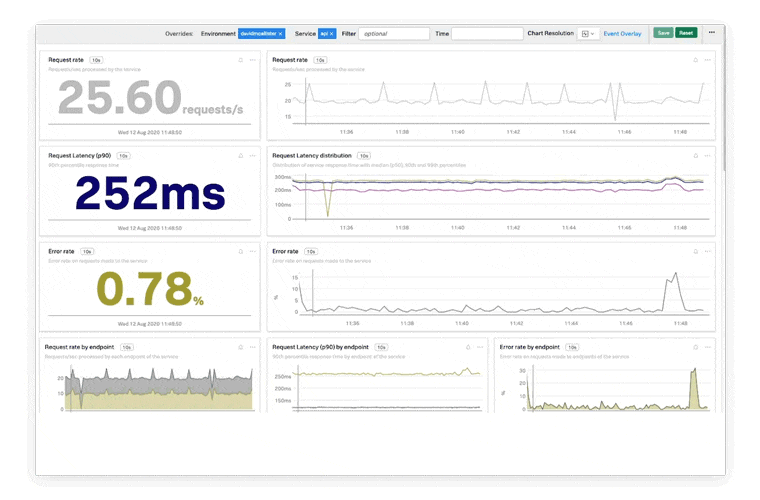Open the Event Overlay link
This screenshot has height=500, width=760.
pos(622,33)
